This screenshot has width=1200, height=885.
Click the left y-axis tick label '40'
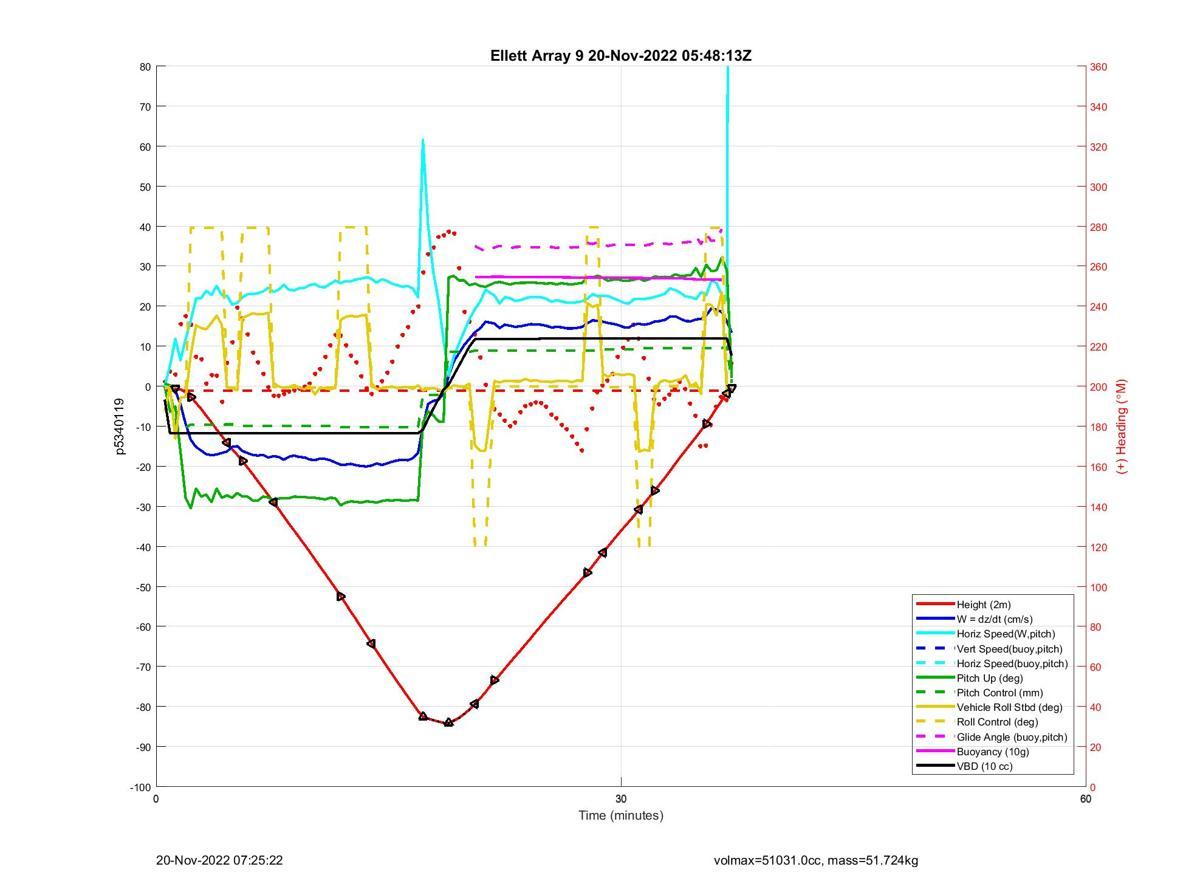[x=145, y=227]
